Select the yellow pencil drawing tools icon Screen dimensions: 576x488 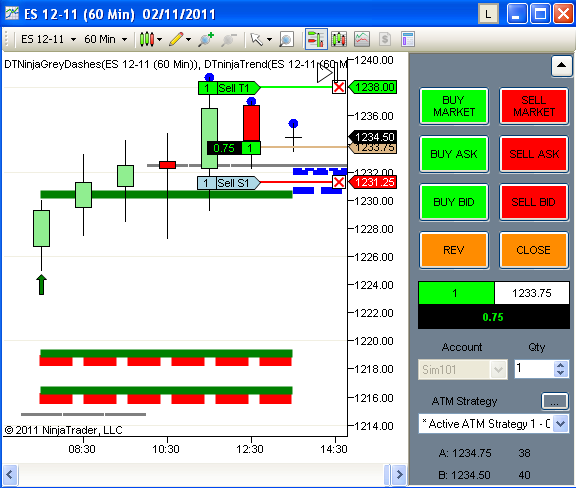point(176,39)
